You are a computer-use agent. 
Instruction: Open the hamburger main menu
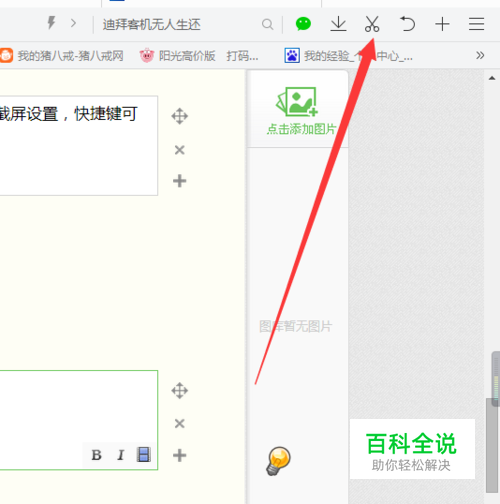(x=476, y=24)
